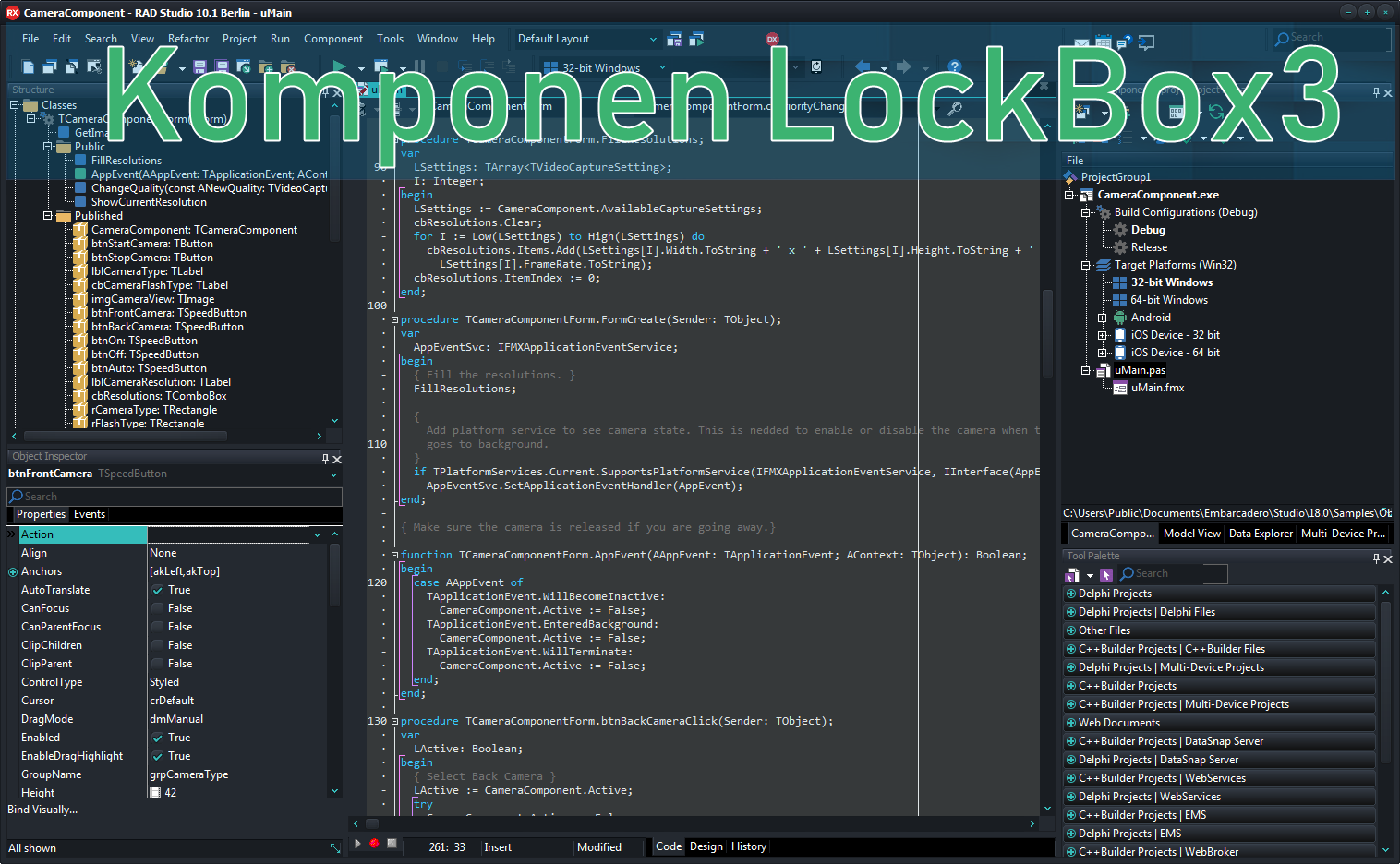
Task: Pin the Tool Palette panel
Action: 1376,558
